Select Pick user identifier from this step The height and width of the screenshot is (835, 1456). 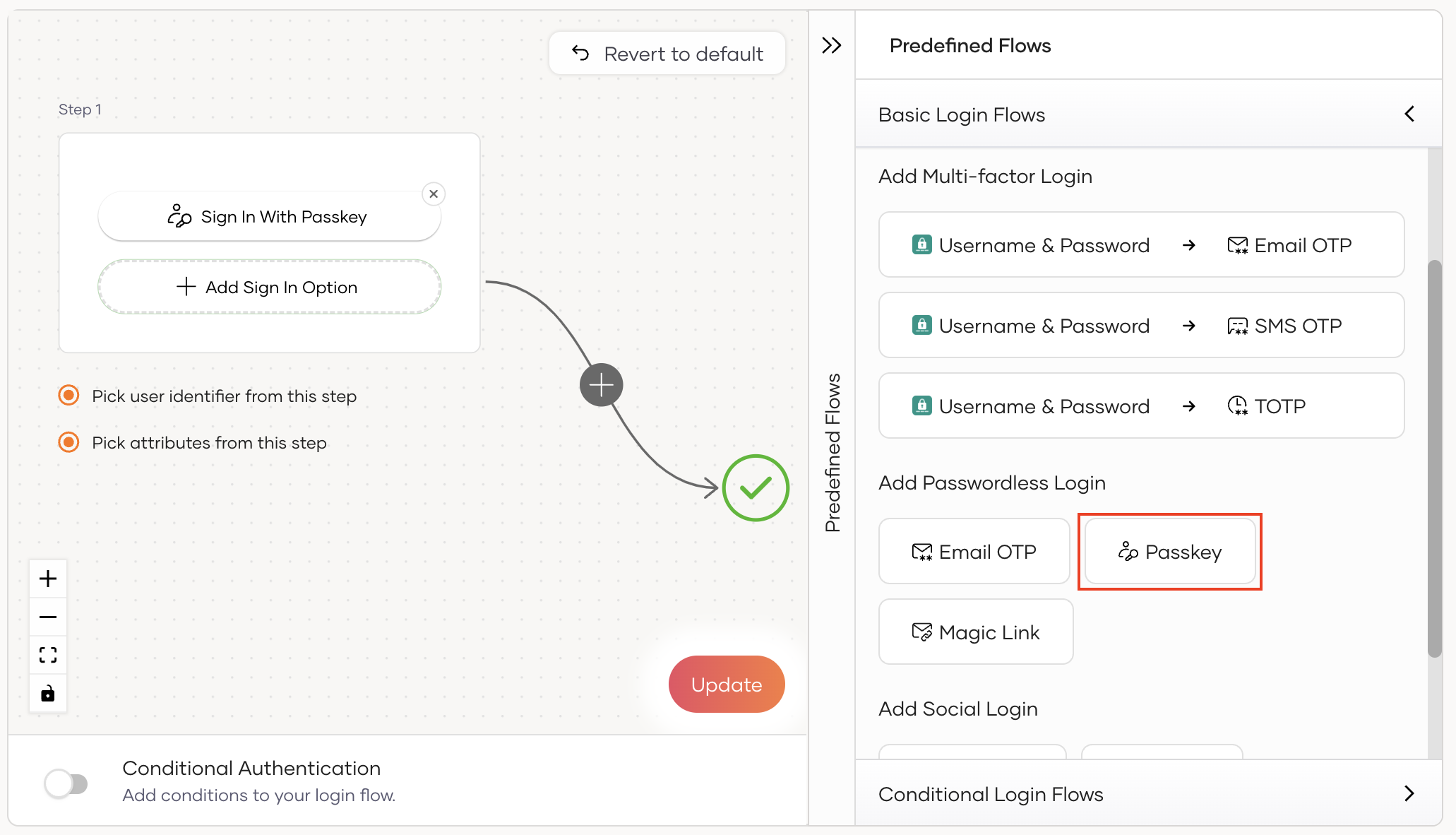point(68,395)
